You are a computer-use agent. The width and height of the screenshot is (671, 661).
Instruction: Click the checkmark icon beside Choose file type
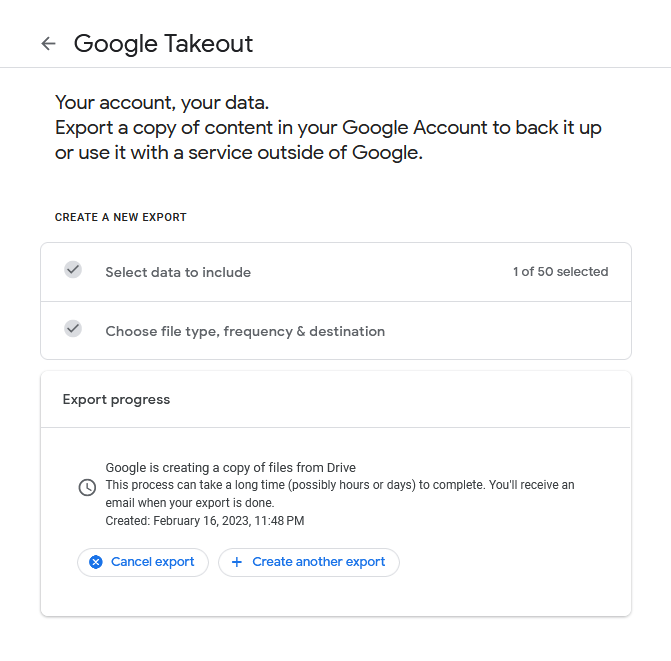point(73,329)
